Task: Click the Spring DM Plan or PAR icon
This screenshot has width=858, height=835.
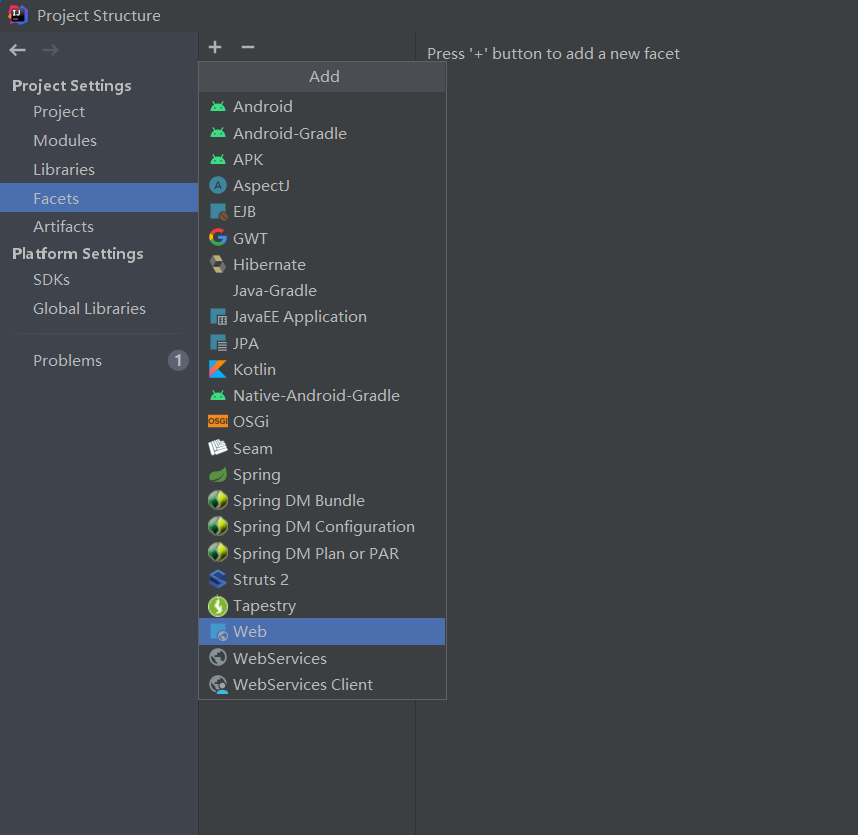Action: 218,553
